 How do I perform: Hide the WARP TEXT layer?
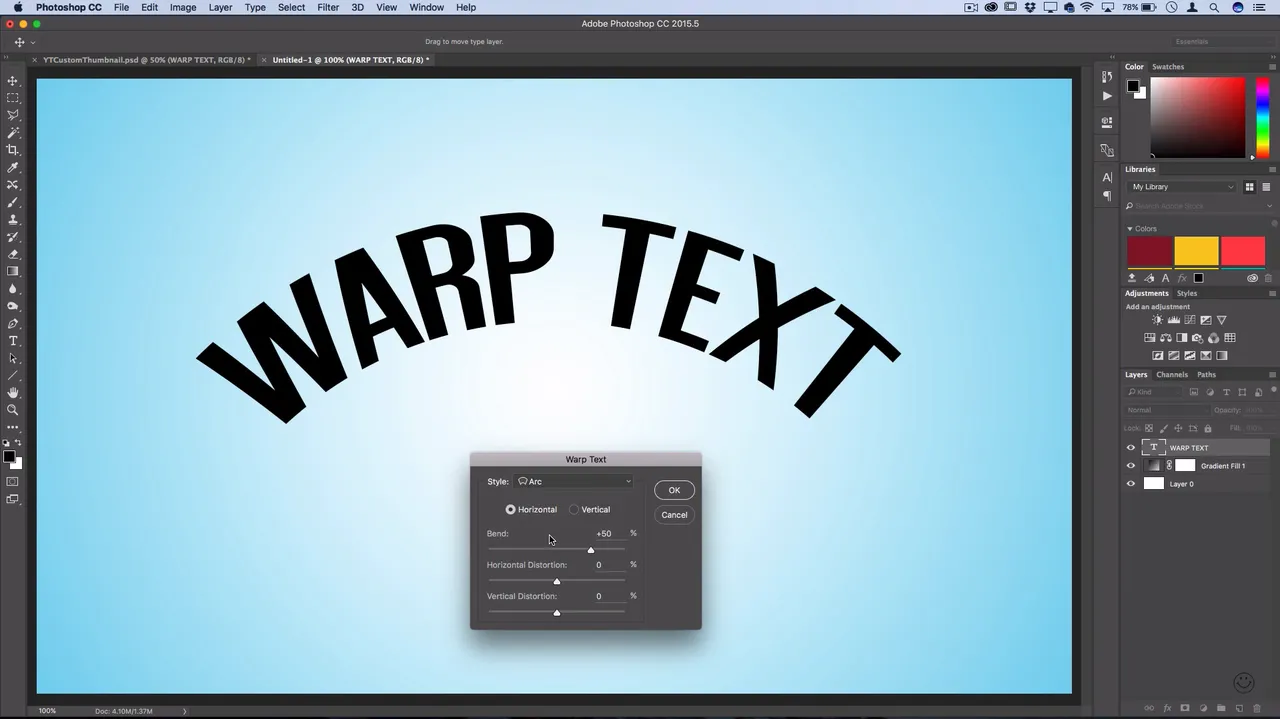[x=1131, y=448]
